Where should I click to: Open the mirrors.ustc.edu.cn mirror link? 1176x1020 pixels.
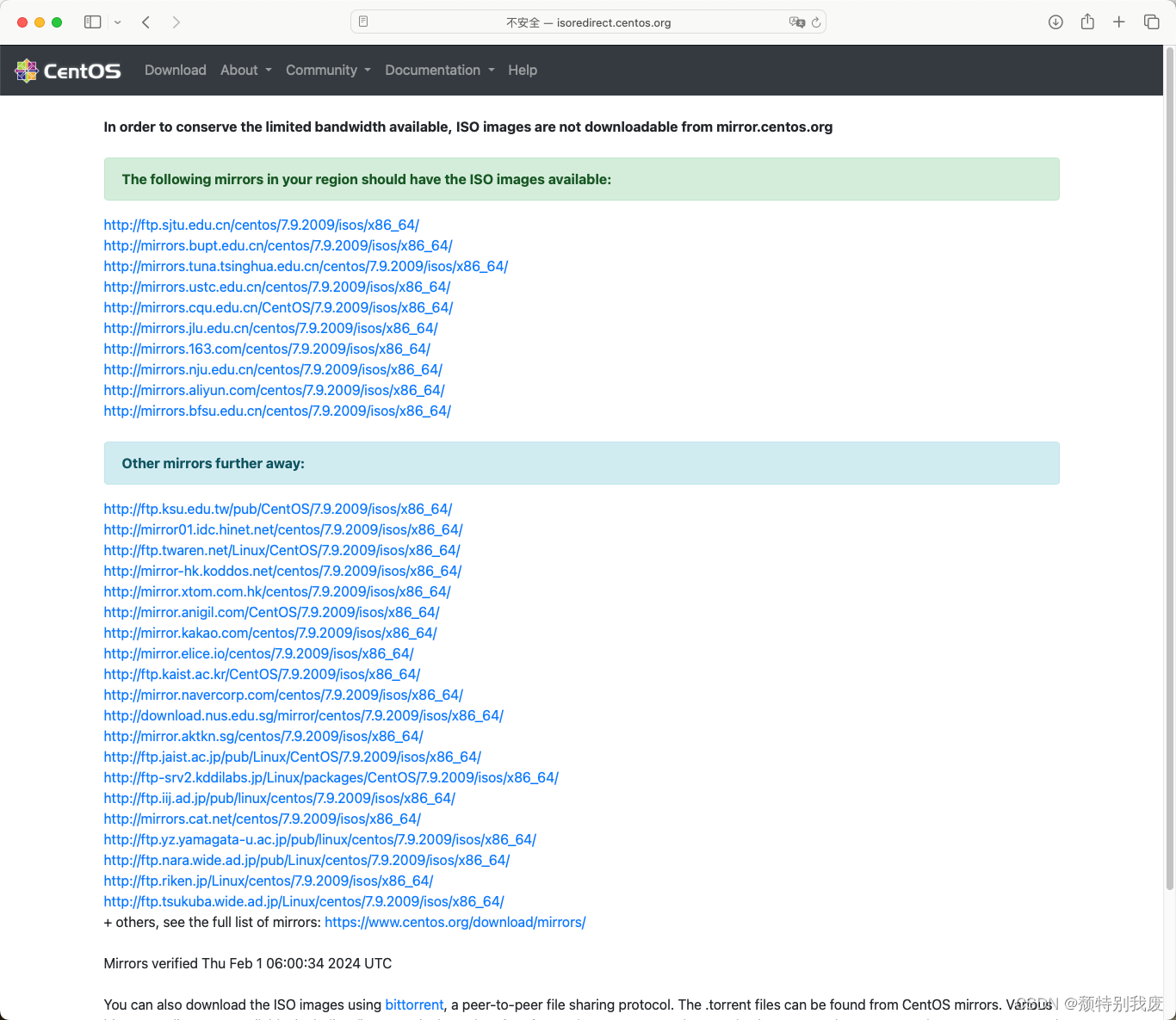coord(277,287)
